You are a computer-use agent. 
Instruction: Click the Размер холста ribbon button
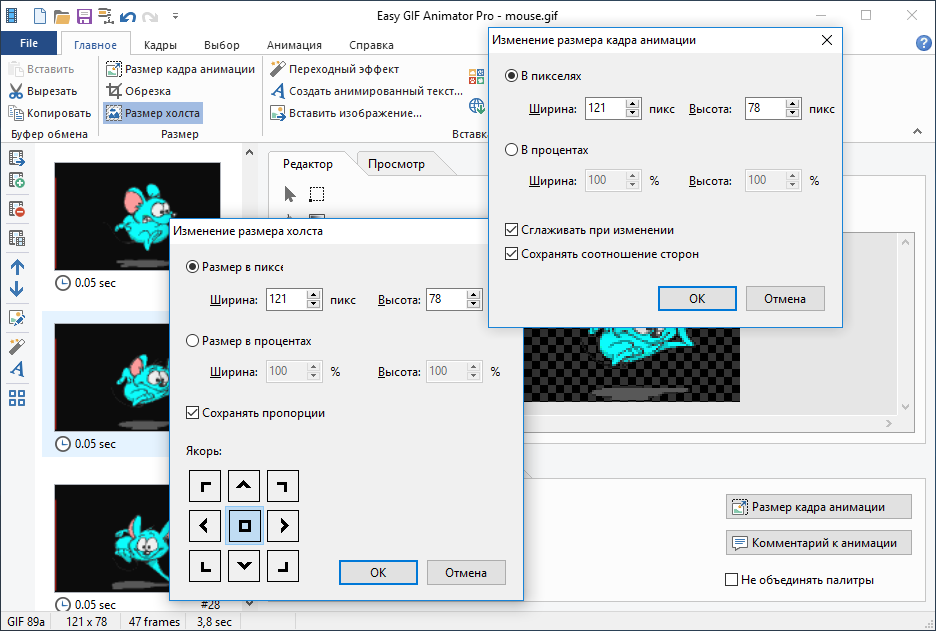[x=153, y=113]
